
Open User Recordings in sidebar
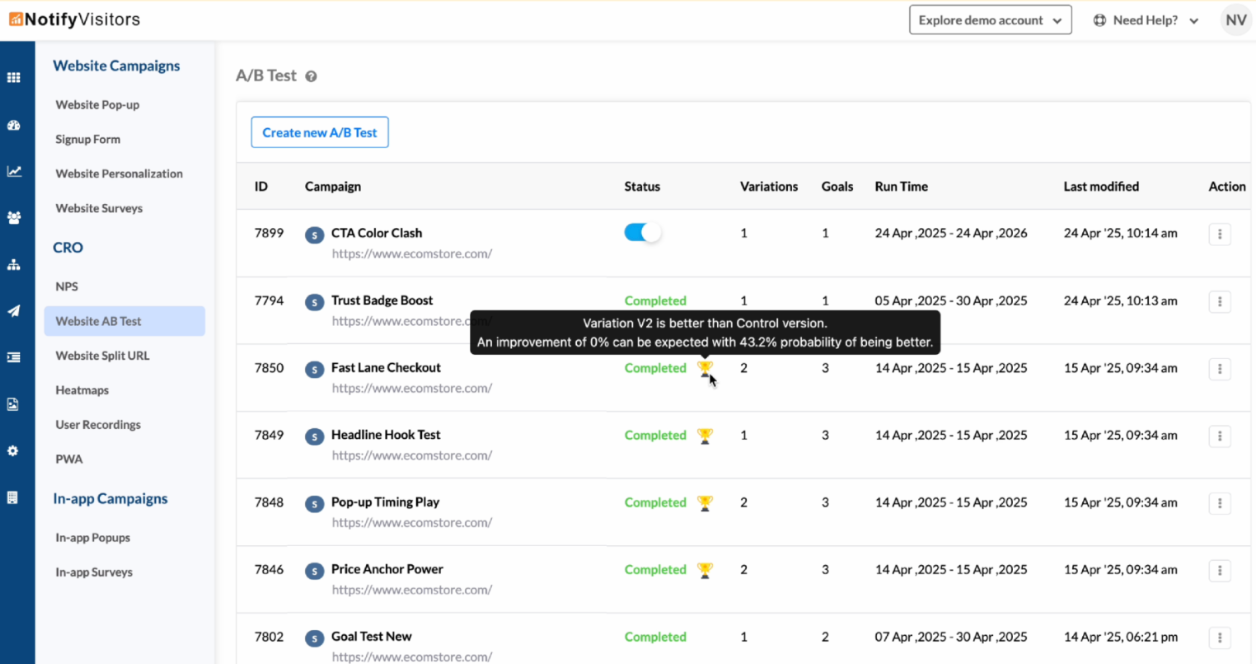tap(98, 425)
